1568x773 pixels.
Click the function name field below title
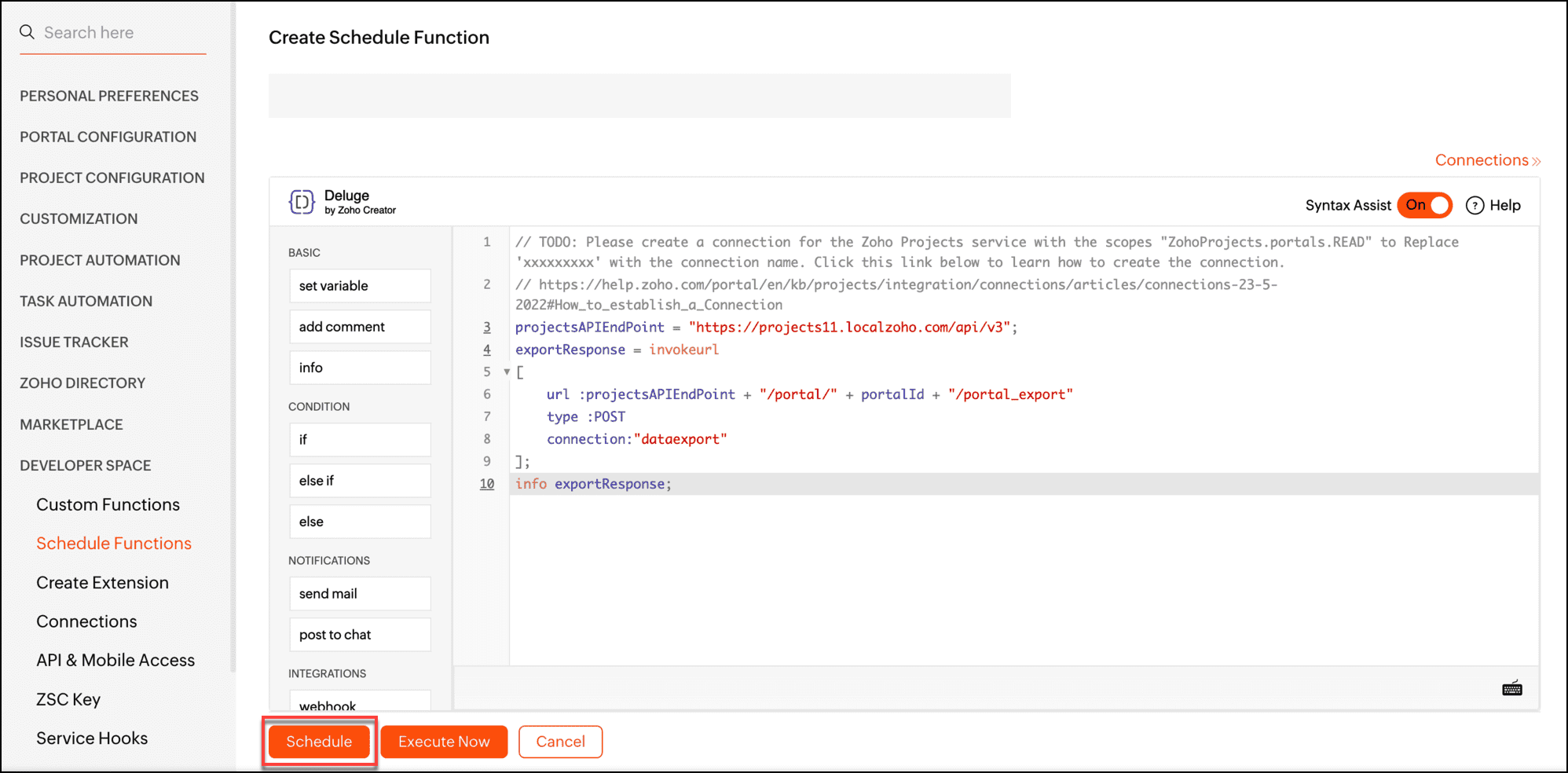(639, 96)
